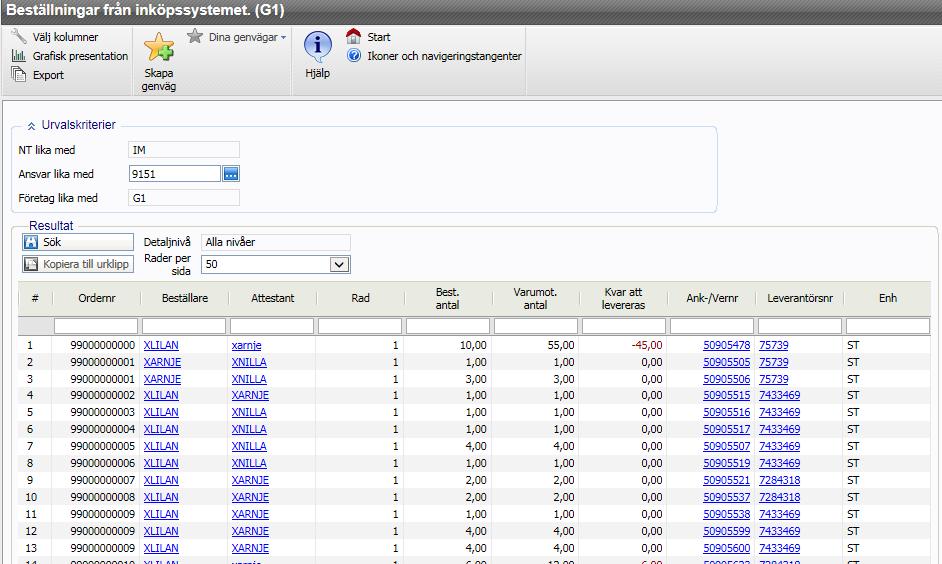
Task: Open link 50905519
Action: coord(726,463)
